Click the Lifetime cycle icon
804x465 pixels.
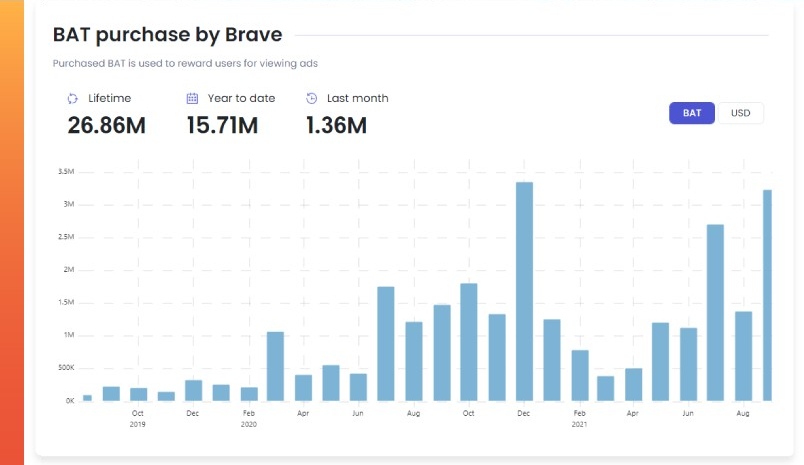(72, 98)
